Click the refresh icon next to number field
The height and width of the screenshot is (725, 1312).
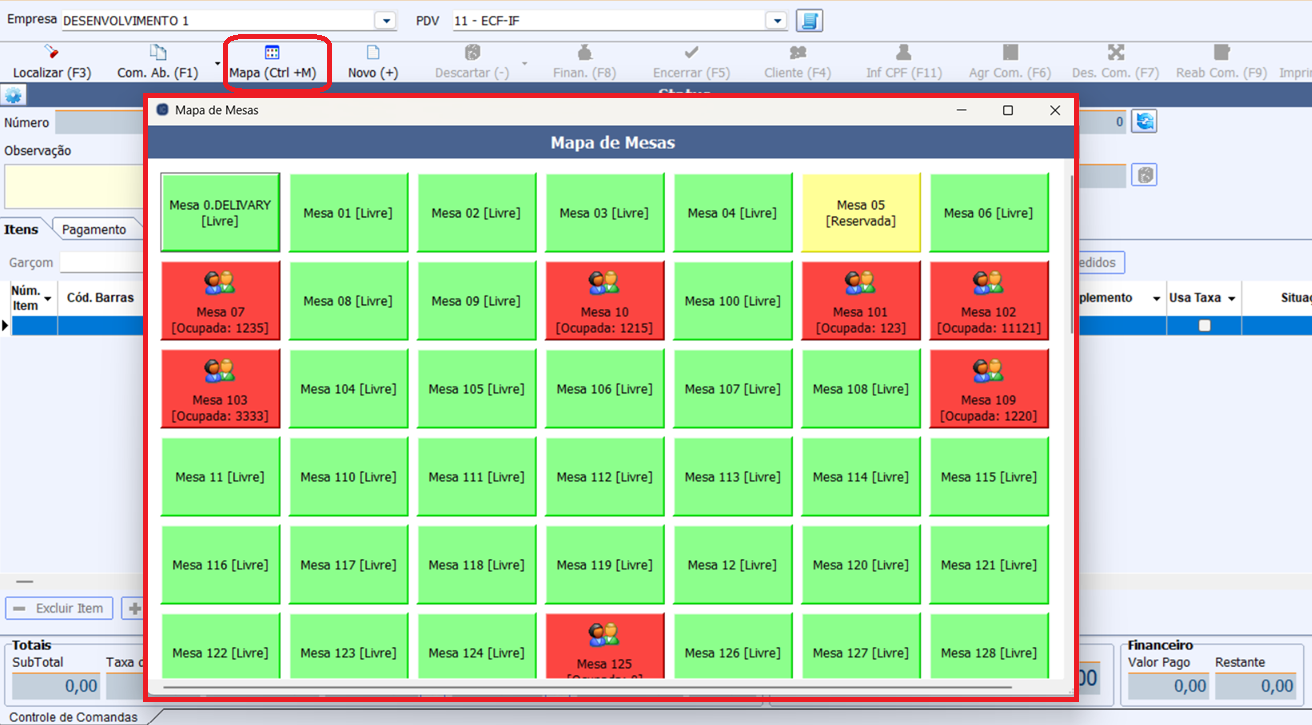(x=1144, y=122)
